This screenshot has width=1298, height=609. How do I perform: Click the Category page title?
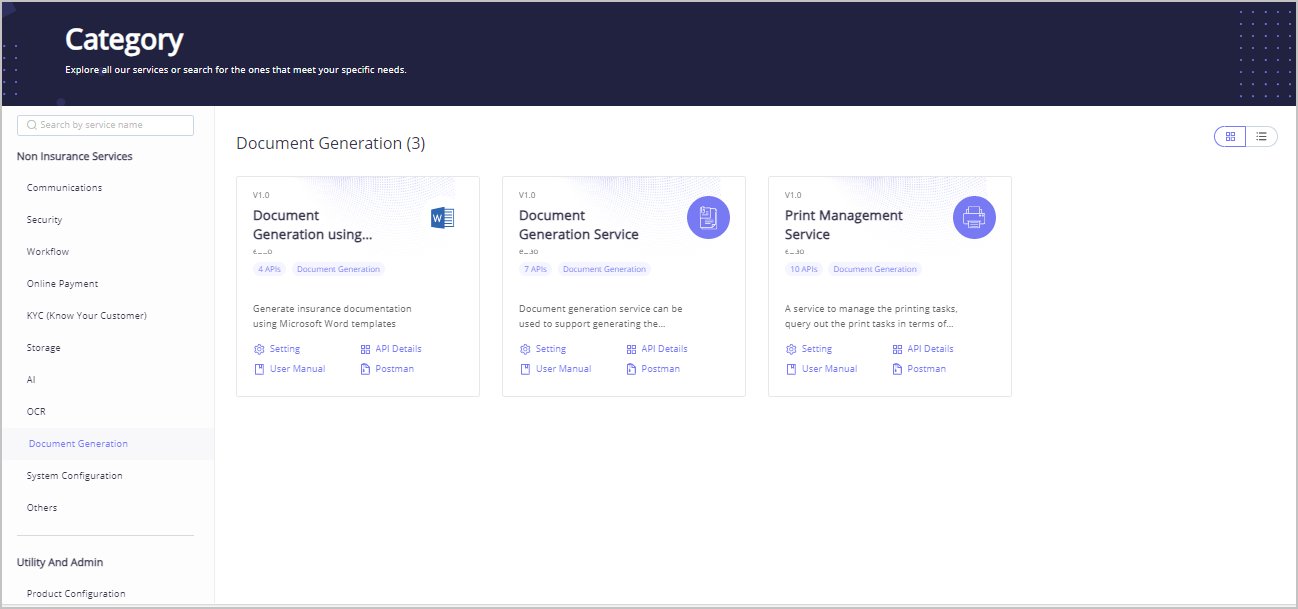coord(124,39)
